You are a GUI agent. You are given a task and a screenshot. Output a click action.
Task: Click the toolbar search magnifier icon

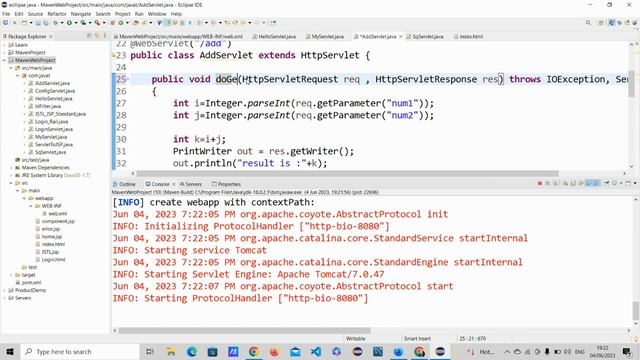pos(588,23)
